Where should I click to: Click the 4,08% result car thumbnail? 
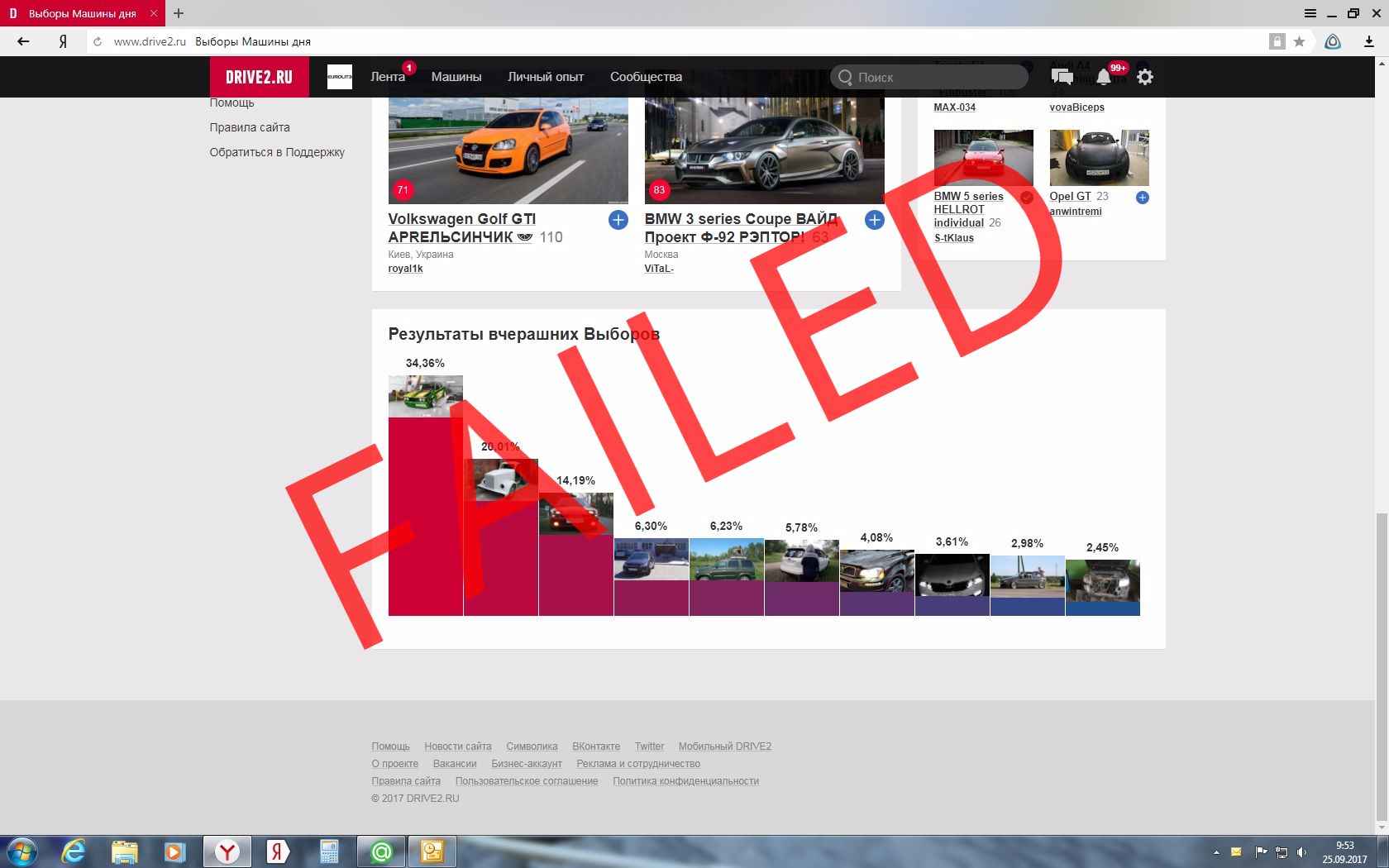[x=876, y=571]
